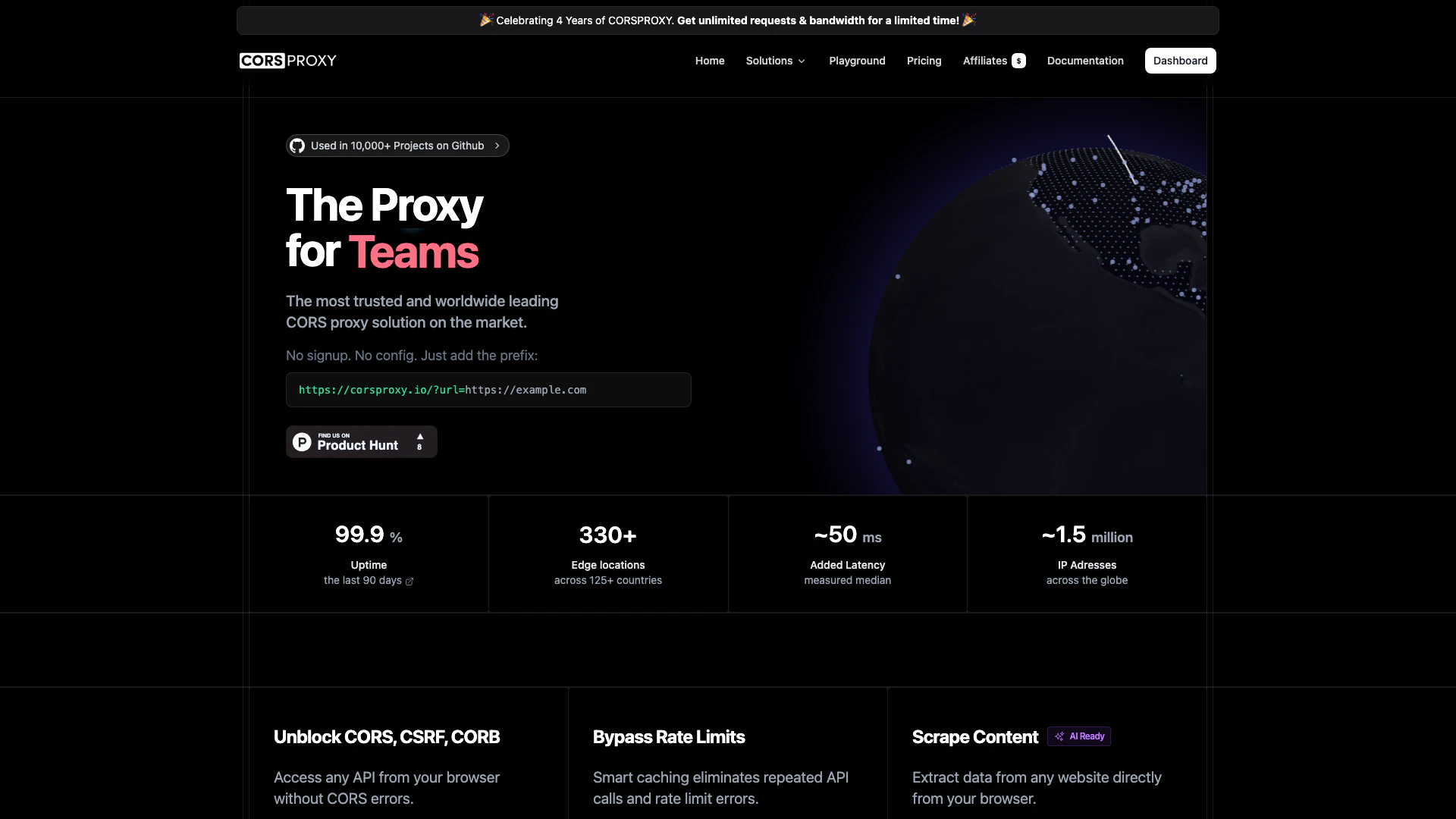The image size is (1456, 819).
Task: Go to the Home nav item
Action: pos(709,61)
